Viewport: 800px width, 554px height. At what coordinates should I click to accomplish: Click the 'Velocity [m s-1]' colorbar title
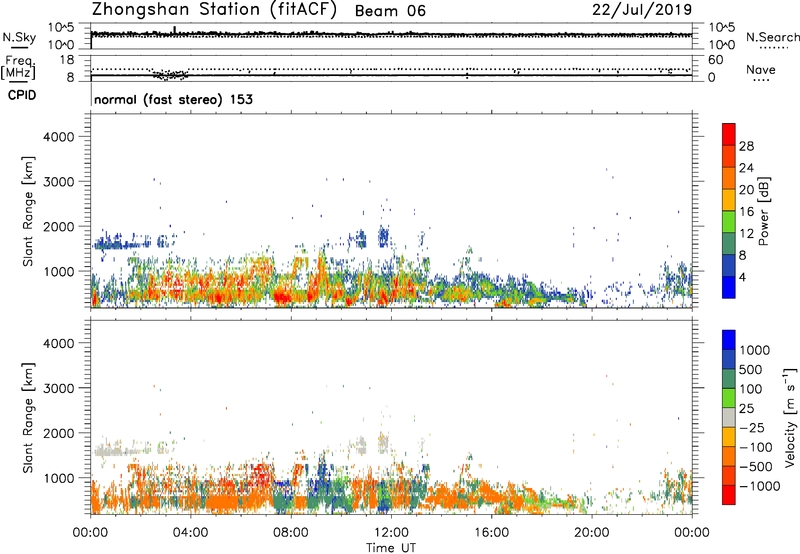pyautogui.click(x=790, y=417)
